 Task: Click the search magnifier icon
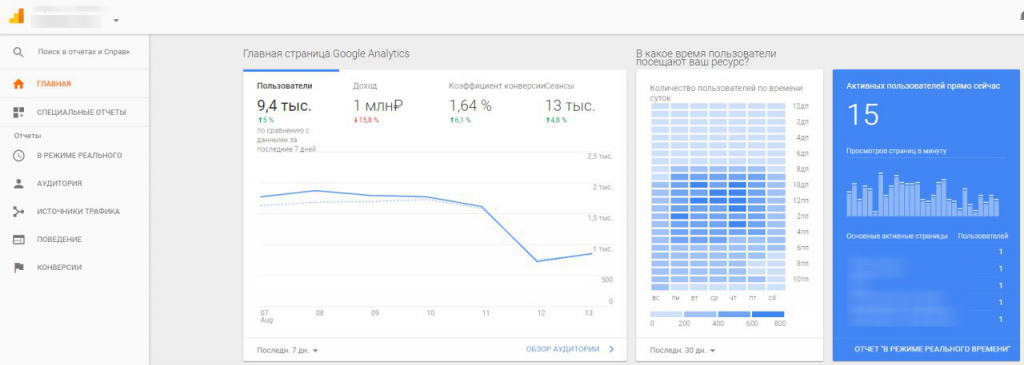(x=18, y=52)
